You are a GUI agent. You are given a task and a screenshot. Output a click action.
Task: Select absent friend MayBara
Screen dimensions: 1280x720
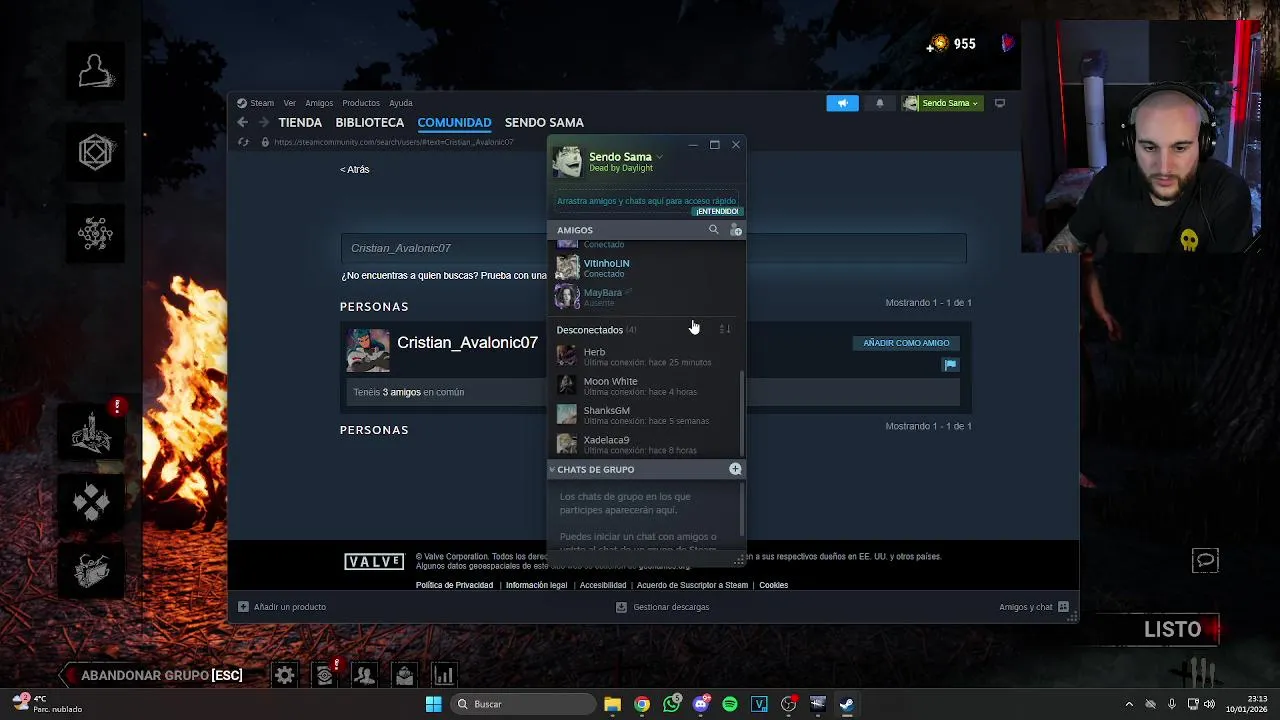pyautogui.click(x=646, y=297)
